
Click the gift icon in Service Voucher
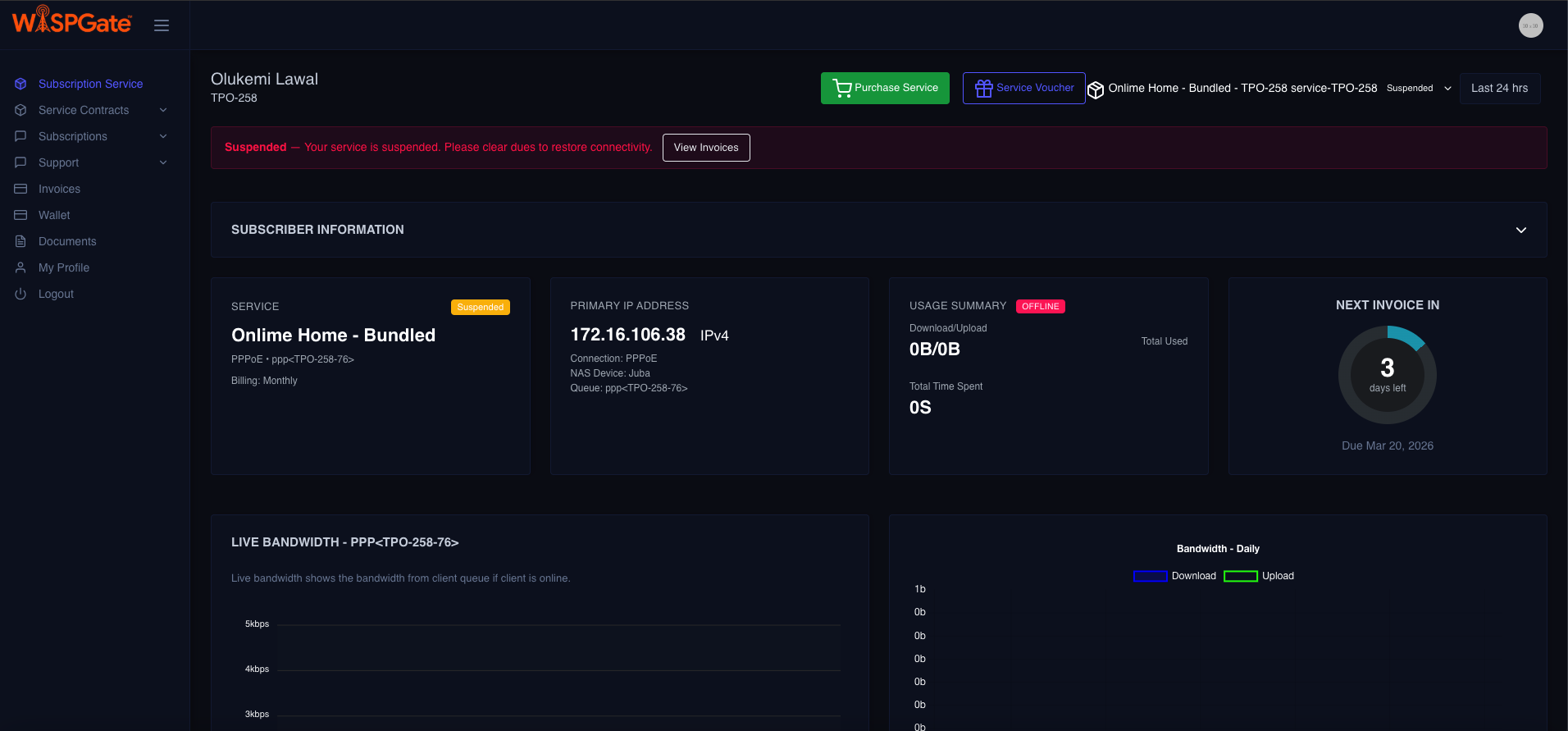click(x=984, y=88)
